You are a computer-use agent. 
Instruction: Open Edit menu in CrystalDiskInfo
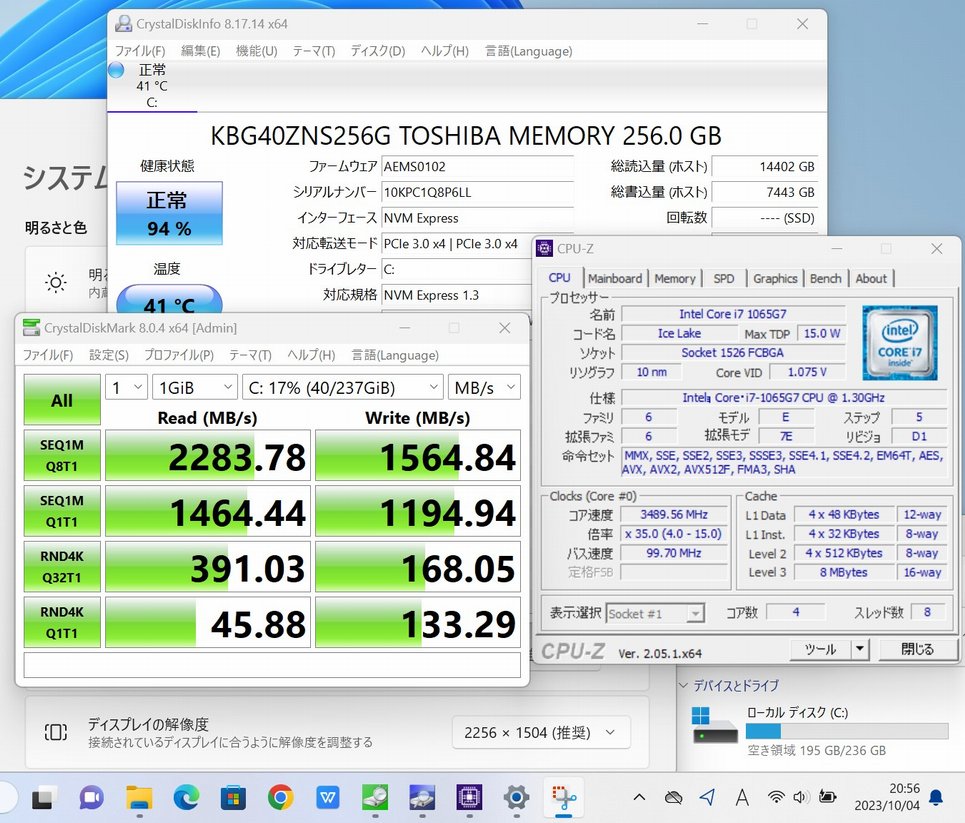pos(201,51)
